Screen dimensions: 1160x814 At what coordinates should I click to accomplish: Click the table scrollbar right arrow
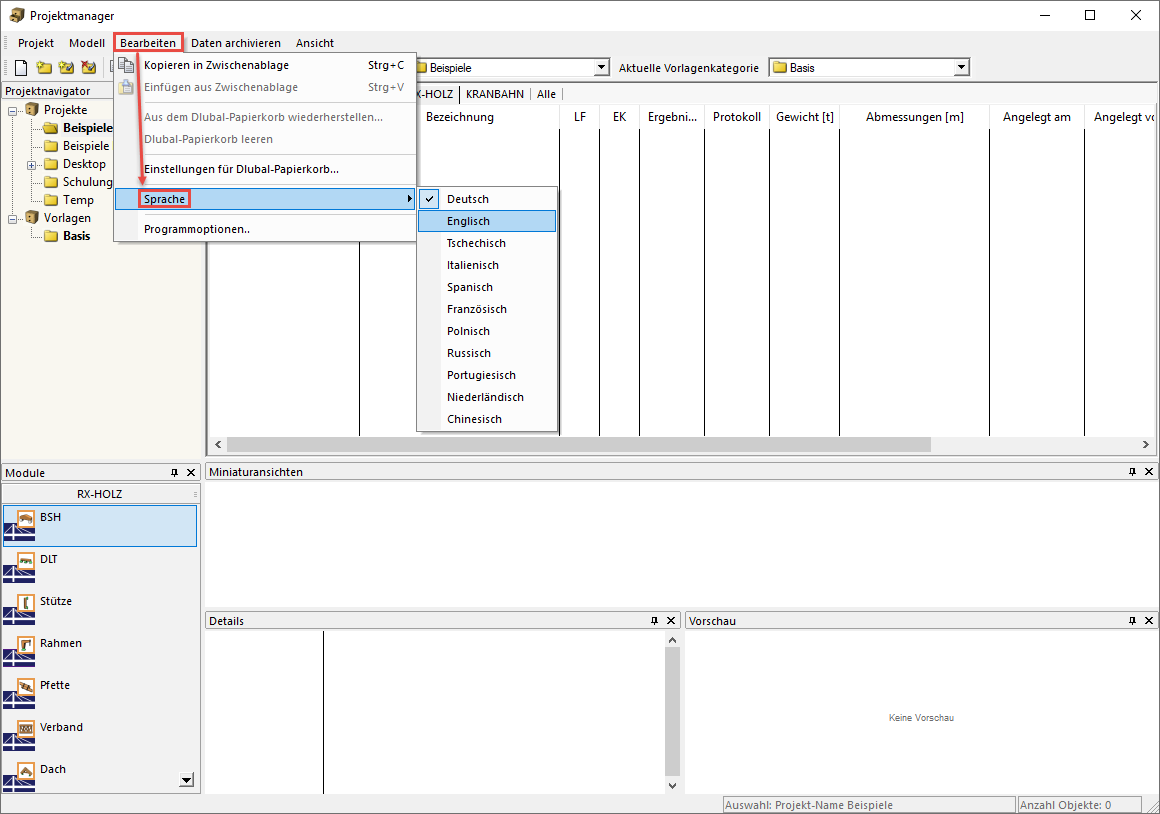pos(1145,445)
